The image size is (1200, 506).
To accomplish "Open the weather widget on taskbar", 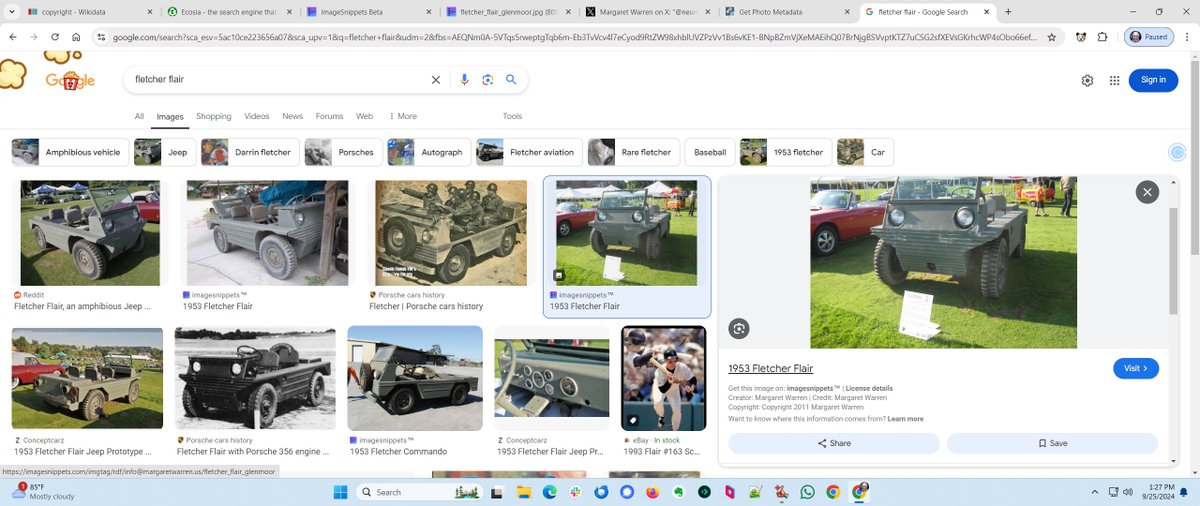I will (x=42, y=491).
